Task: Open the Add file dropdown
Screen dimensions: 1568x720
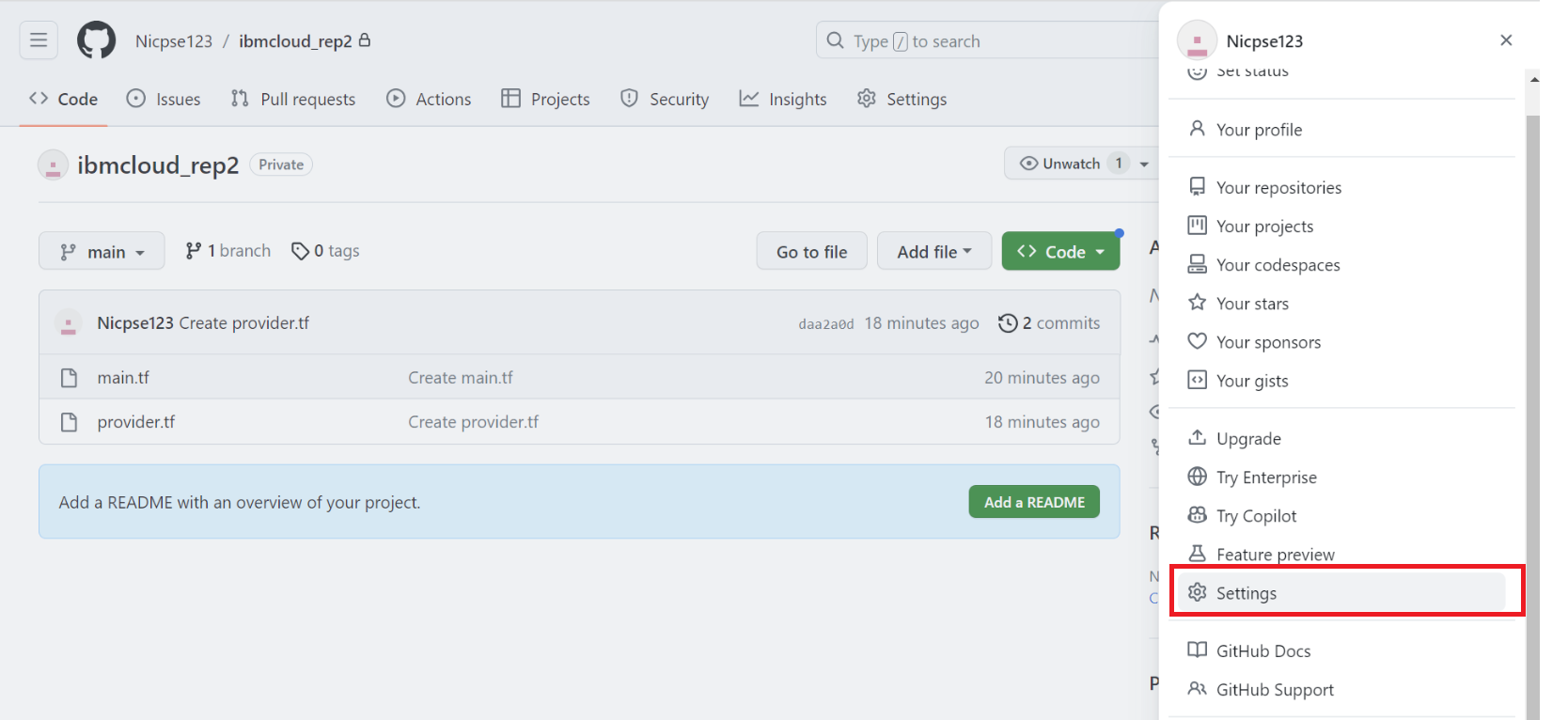Action: point(933,251)
